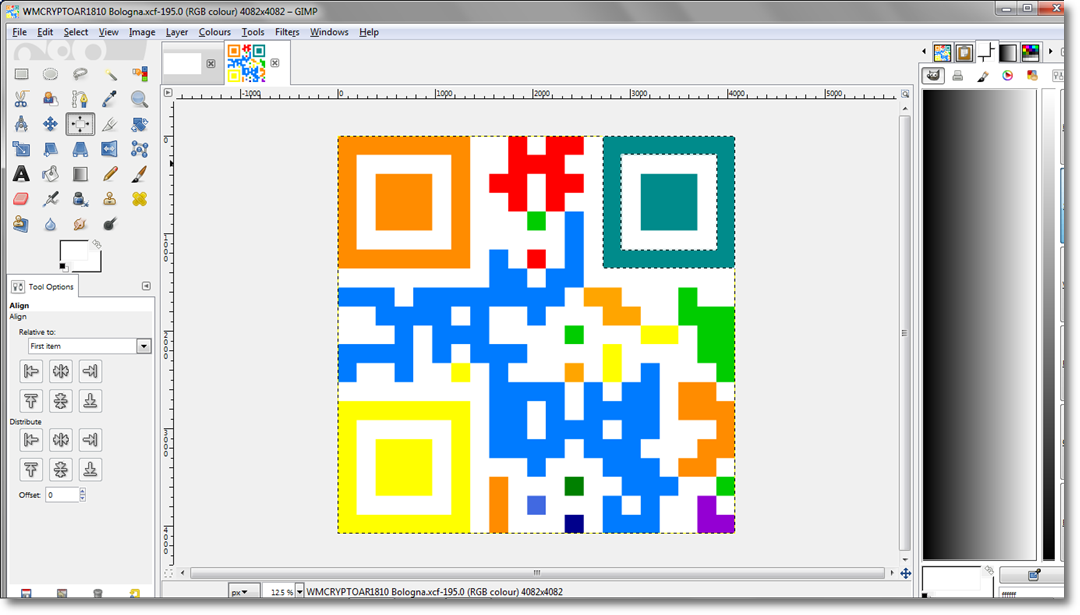Align right edge of target
The image size is (1080, 615).
(90, 371)
